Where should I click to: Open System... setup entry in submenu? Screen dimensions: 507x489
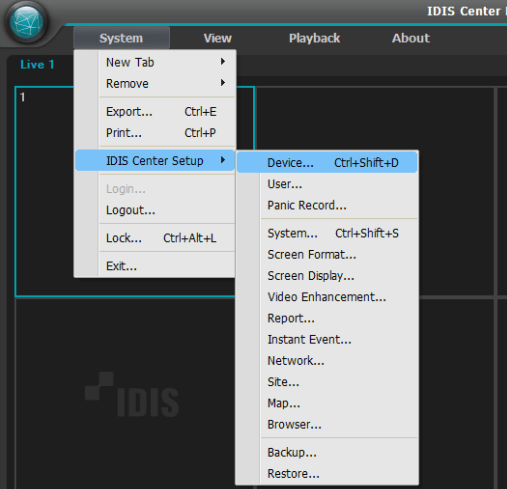(x=327, y=233)
